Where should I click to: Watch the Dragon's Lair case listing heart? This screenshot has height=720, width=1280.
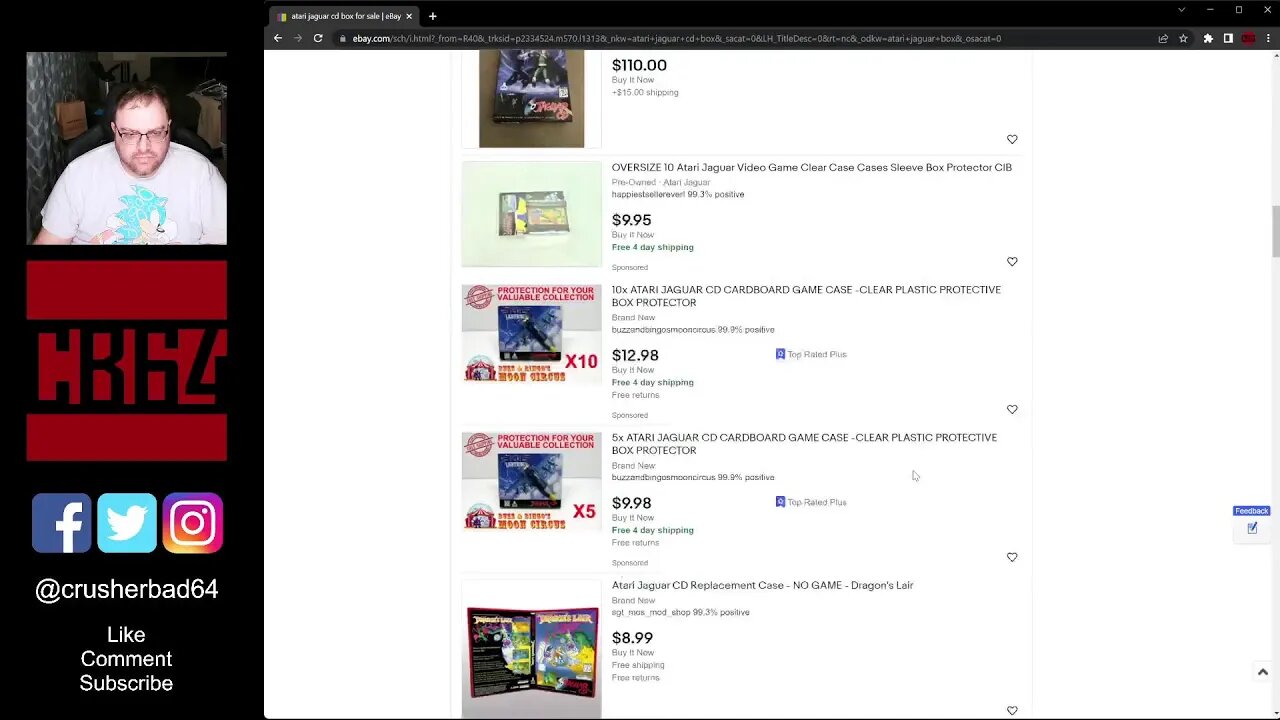tap(1012, 710)
